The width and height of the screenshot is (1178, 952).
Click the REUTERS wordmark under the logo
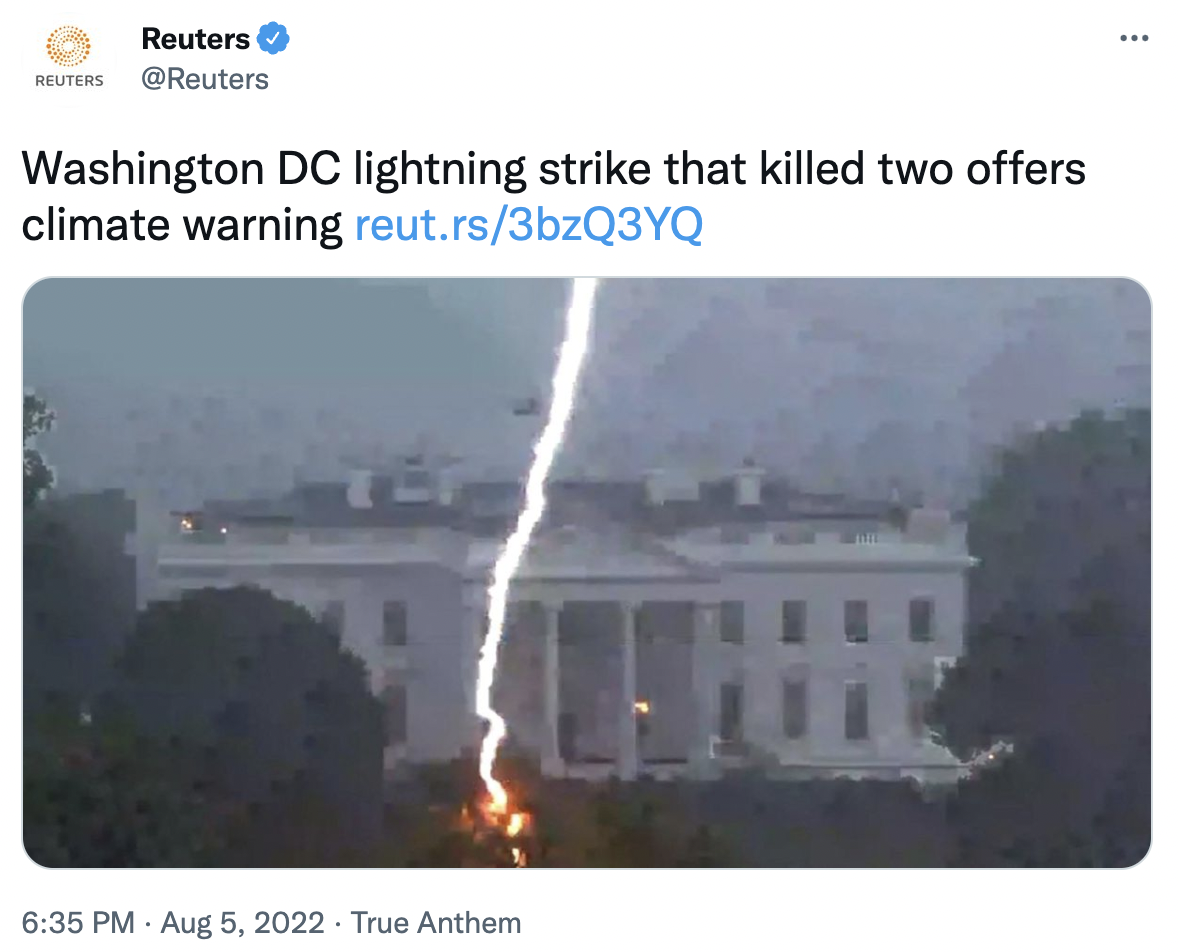click(69, 80)
